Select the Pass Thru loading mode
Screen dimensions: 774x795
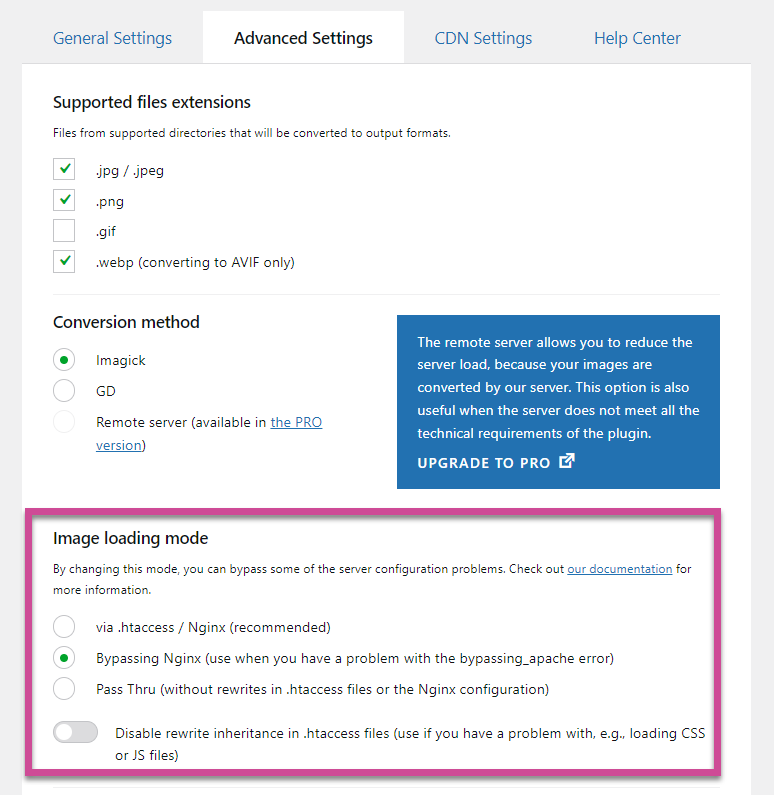64,689
